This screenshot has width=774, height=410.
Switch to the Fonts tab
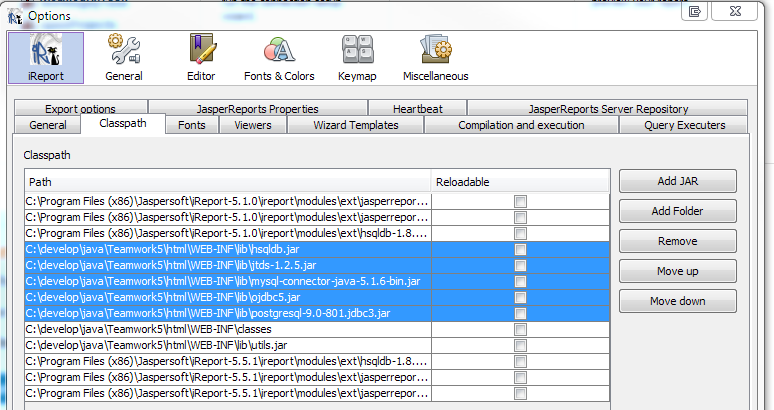192,125
